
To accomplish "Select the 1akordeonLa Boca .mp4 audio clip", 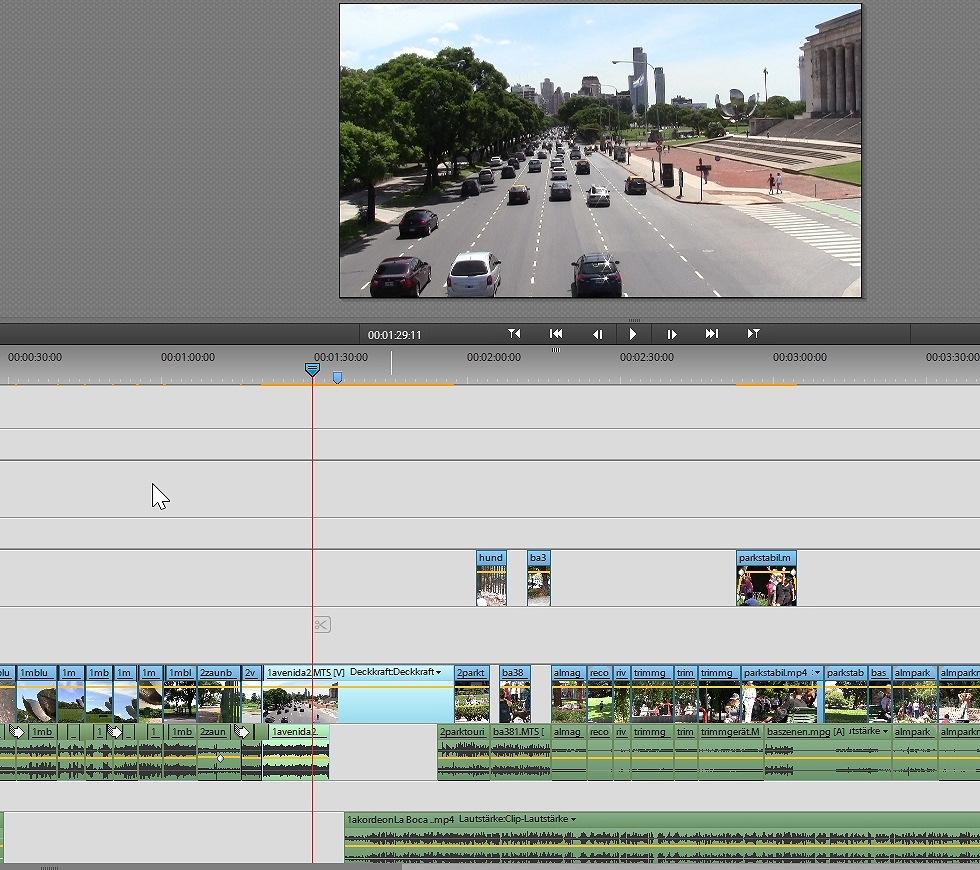I will pos(662,838).
